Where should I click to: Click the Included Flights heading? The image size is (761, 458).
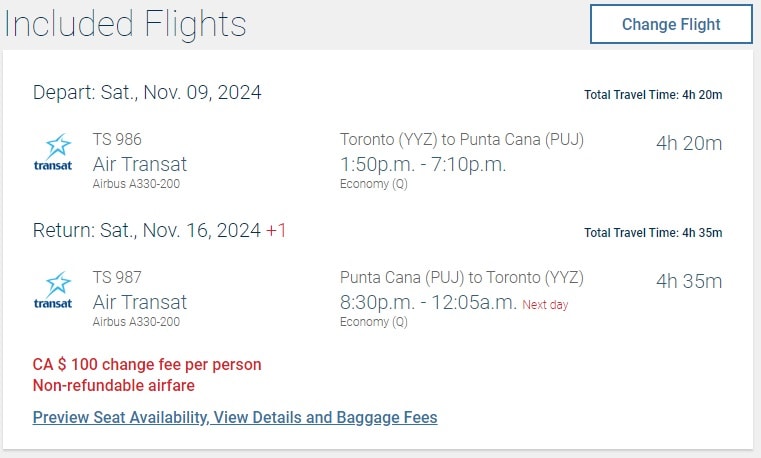(x=124, y=24)
